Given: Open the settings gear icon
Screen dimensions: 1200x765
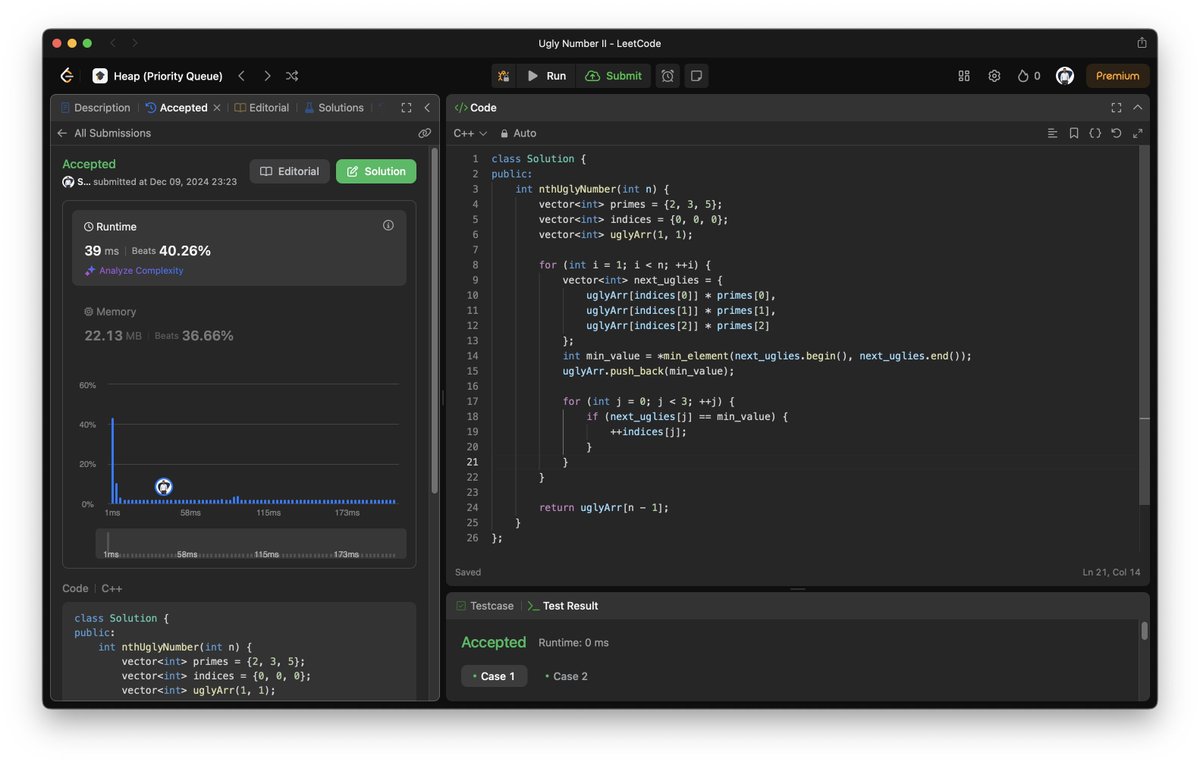Looking at the screenshot, I should 994,76.
